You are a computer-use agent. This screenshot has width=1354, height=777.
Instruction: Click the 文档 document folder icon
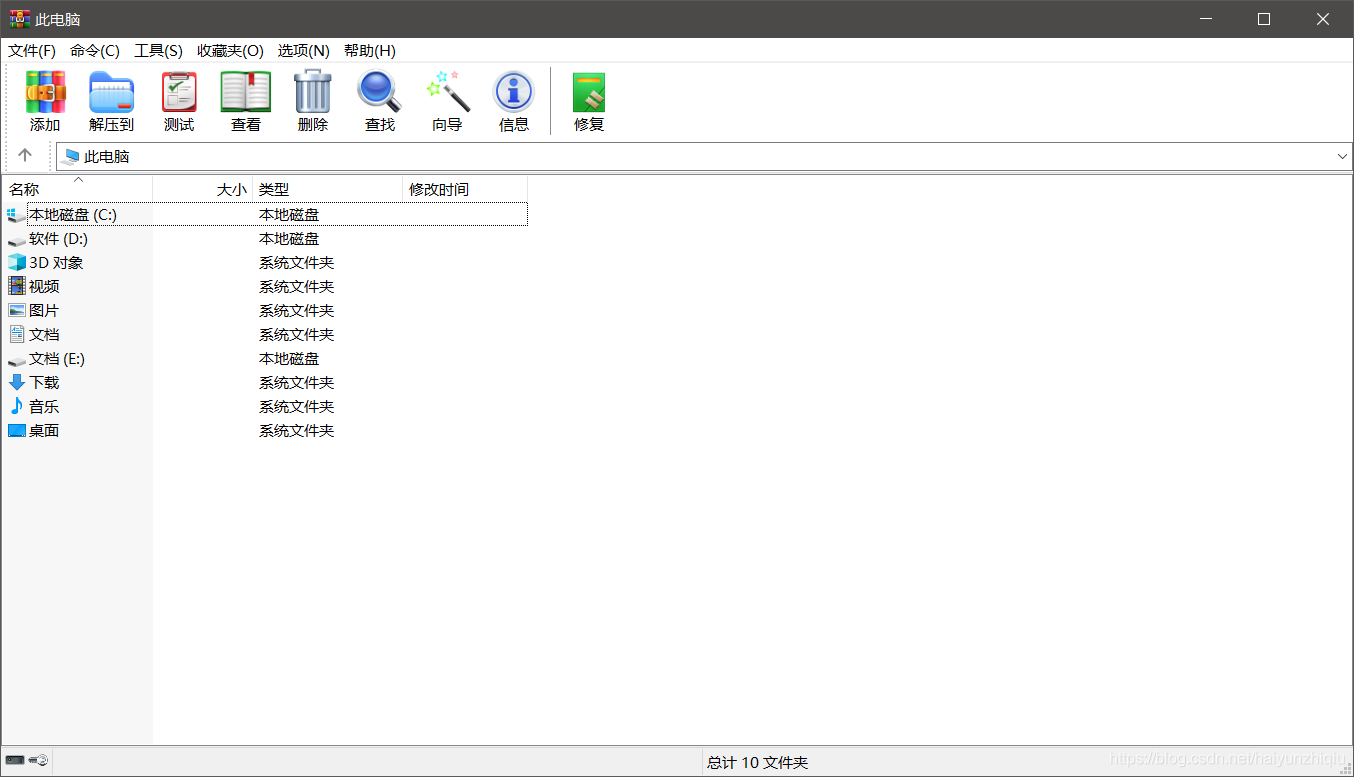17,335
